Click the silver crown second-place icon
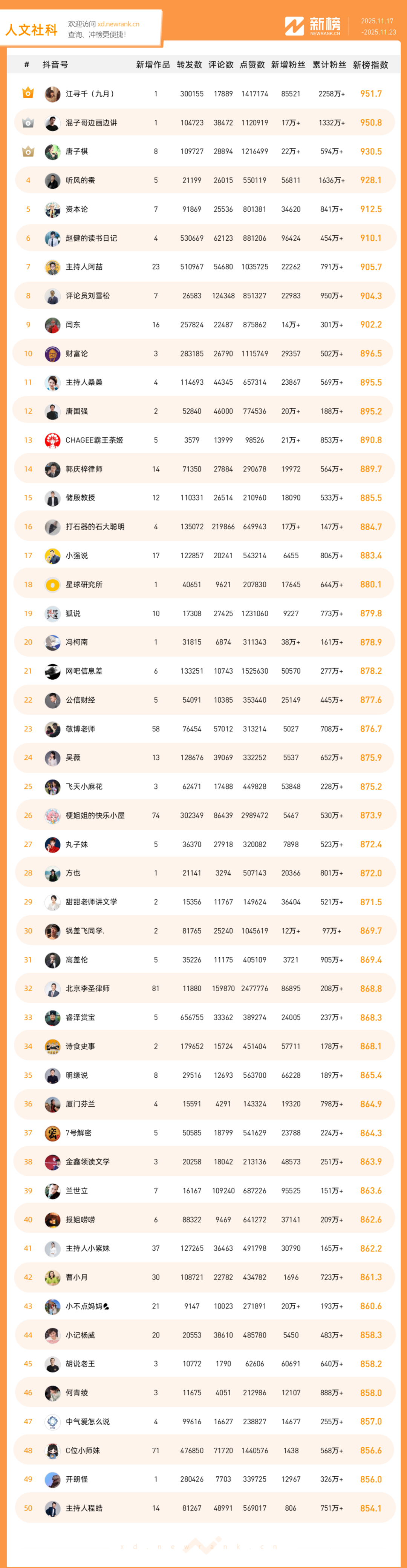 click(x=28, y=122)
